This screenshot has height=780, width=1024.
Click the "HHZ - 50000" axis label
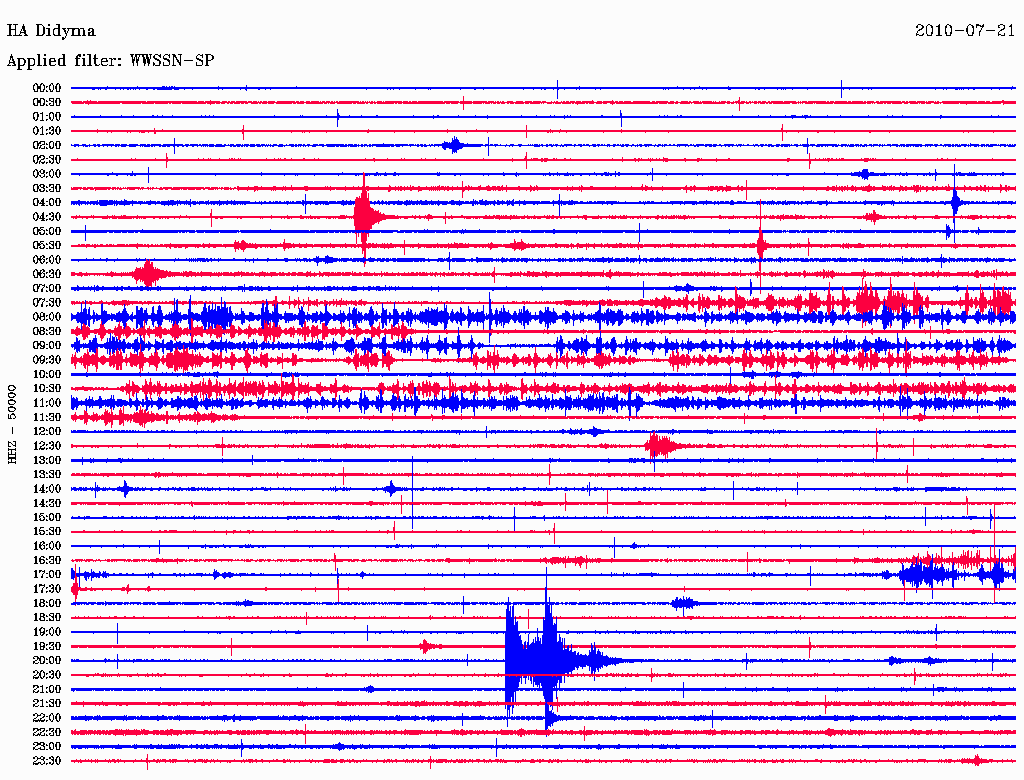coord(12,424)
